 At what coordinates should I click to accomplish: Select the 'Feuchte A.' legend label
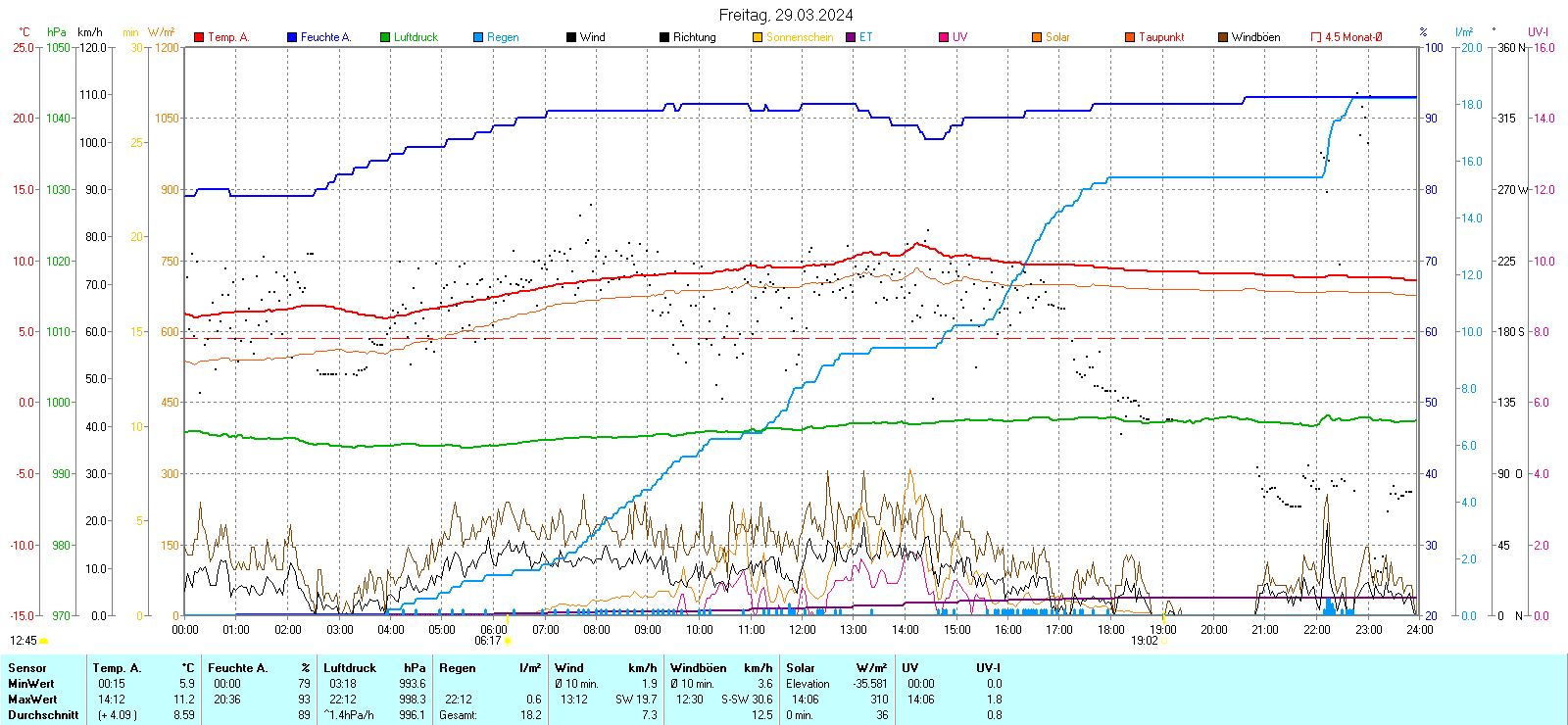[325, 37]
